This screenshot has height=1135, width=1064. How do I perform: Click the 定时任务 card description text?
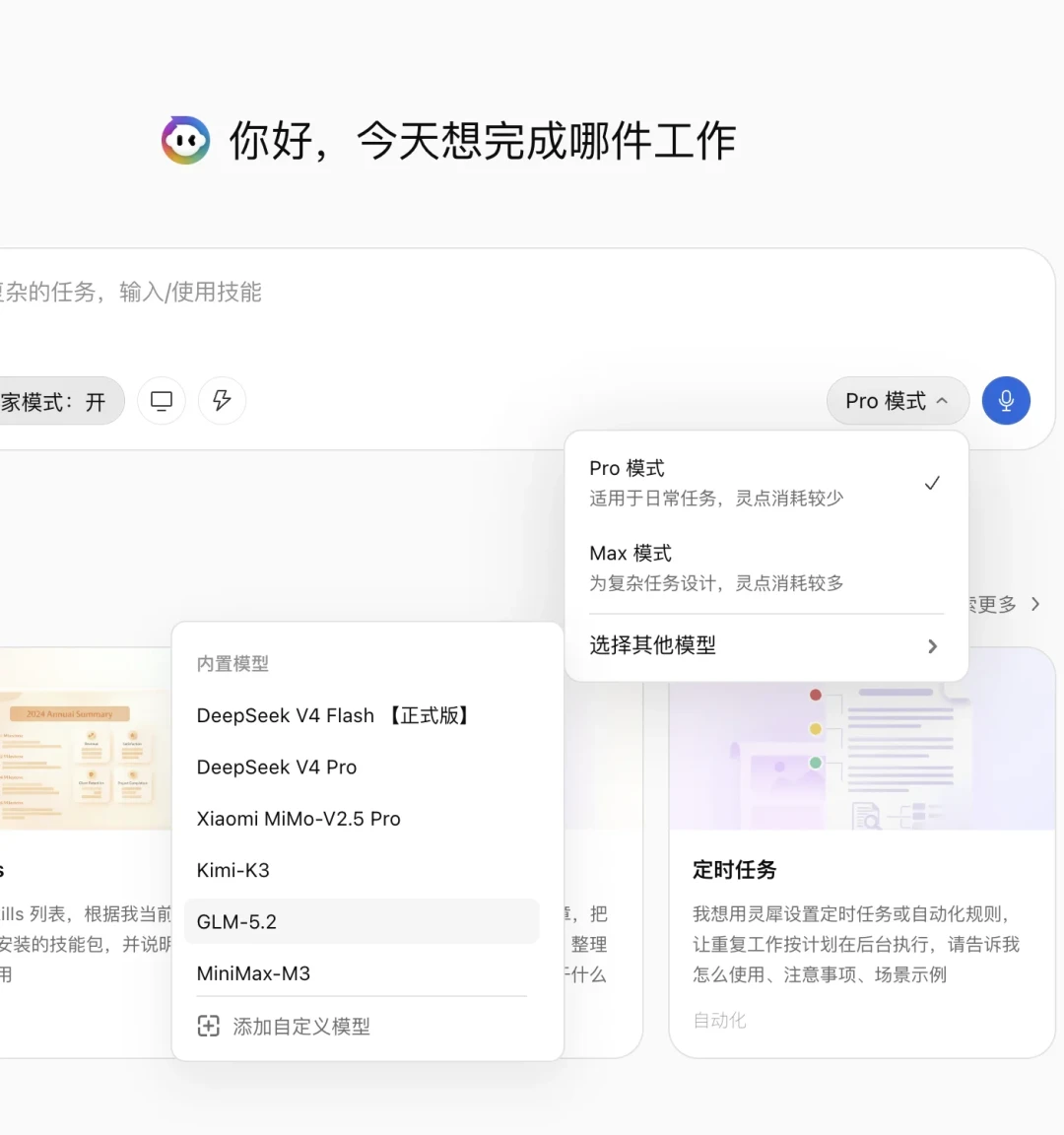pyautogui.click(x=856, y=944)
